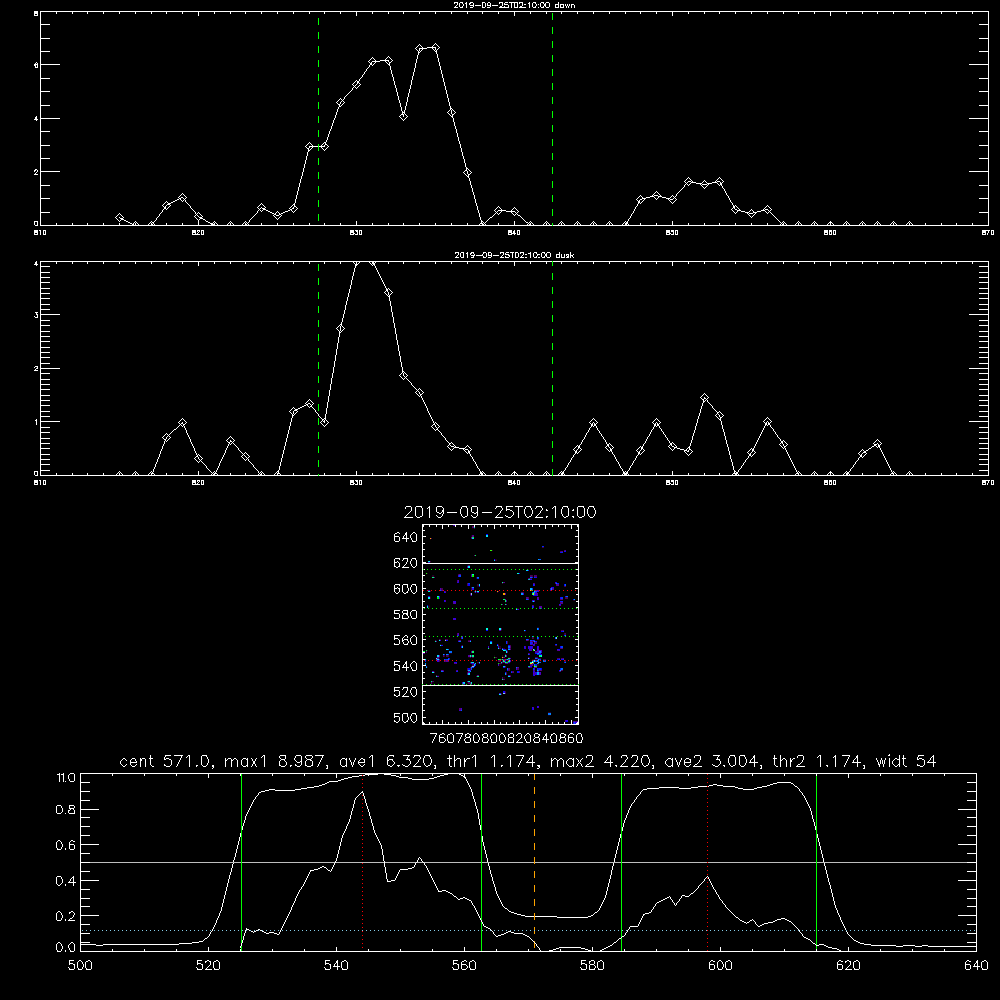Click the bottom plot y-axis label 0.6

click(66, 845)
